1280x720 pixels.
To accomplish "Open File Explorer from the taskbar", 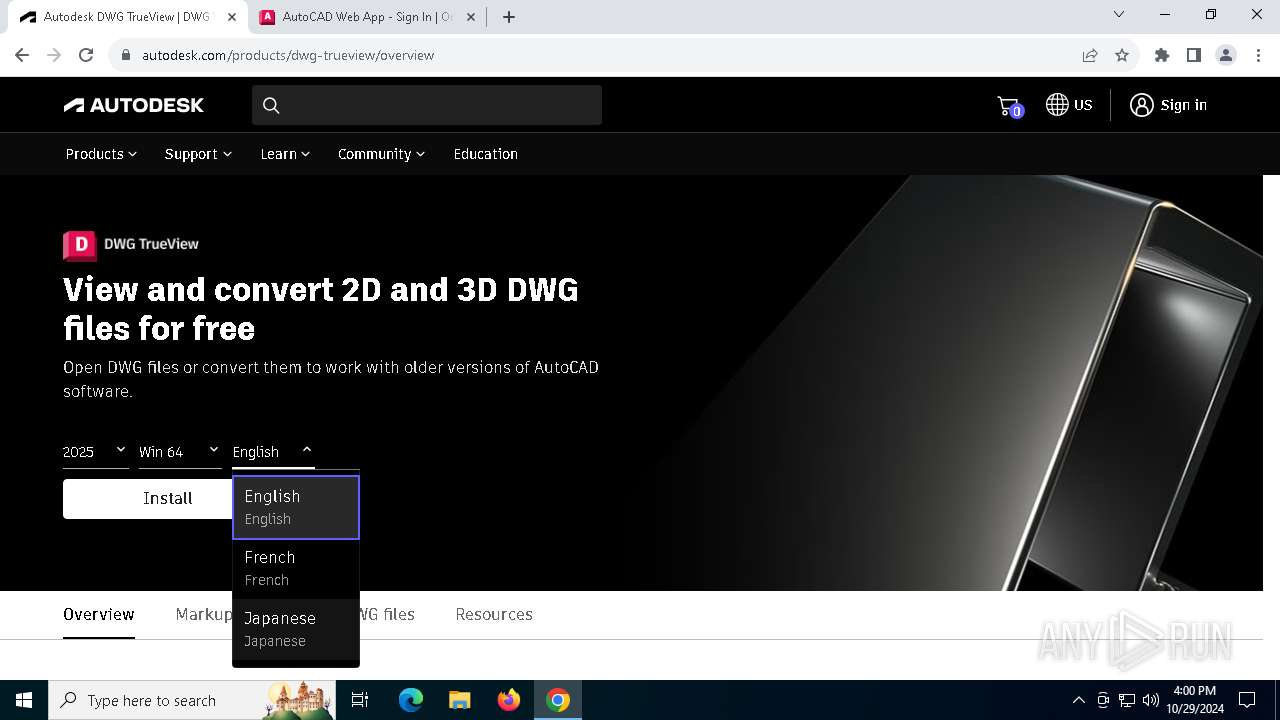I will pos(459,700).
